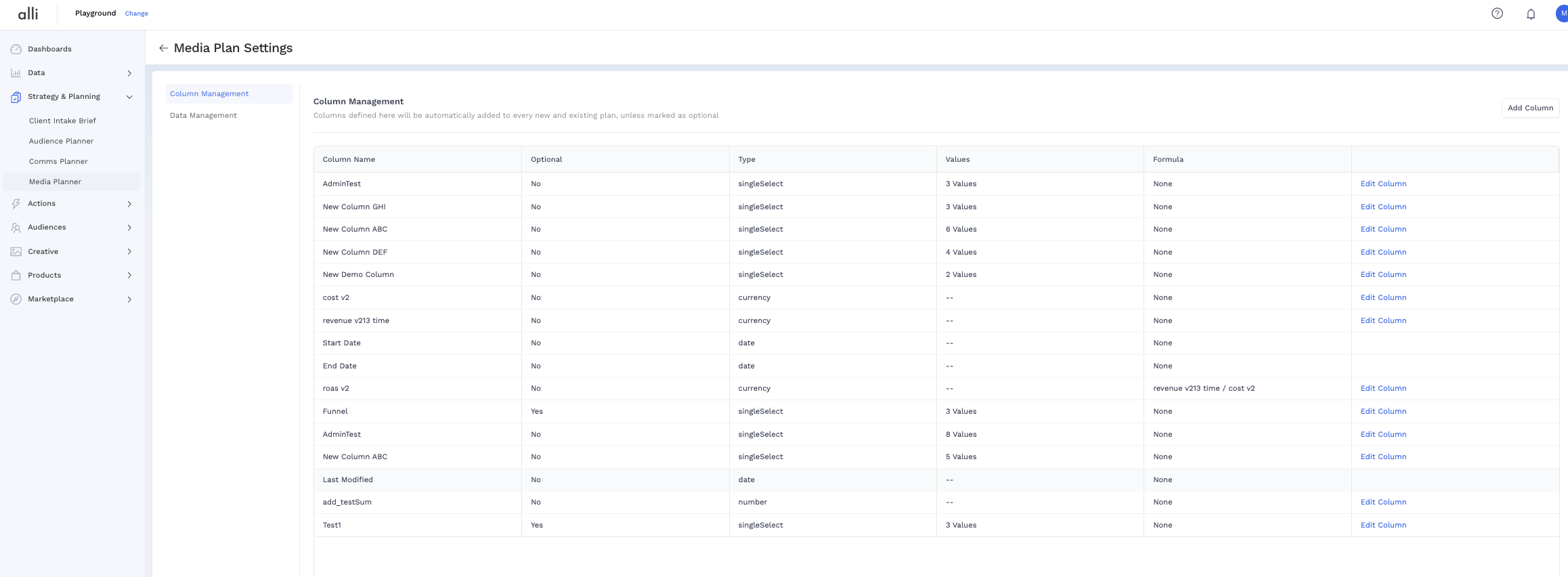Click the Marketplace compass icon

coord(16,299)
